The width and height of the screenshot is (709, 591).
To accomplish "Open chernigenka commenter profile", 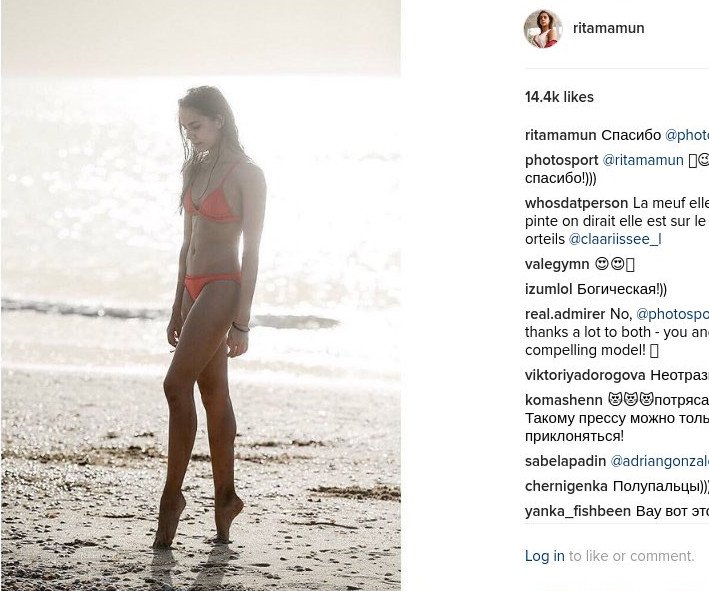I will click(566, 486).
